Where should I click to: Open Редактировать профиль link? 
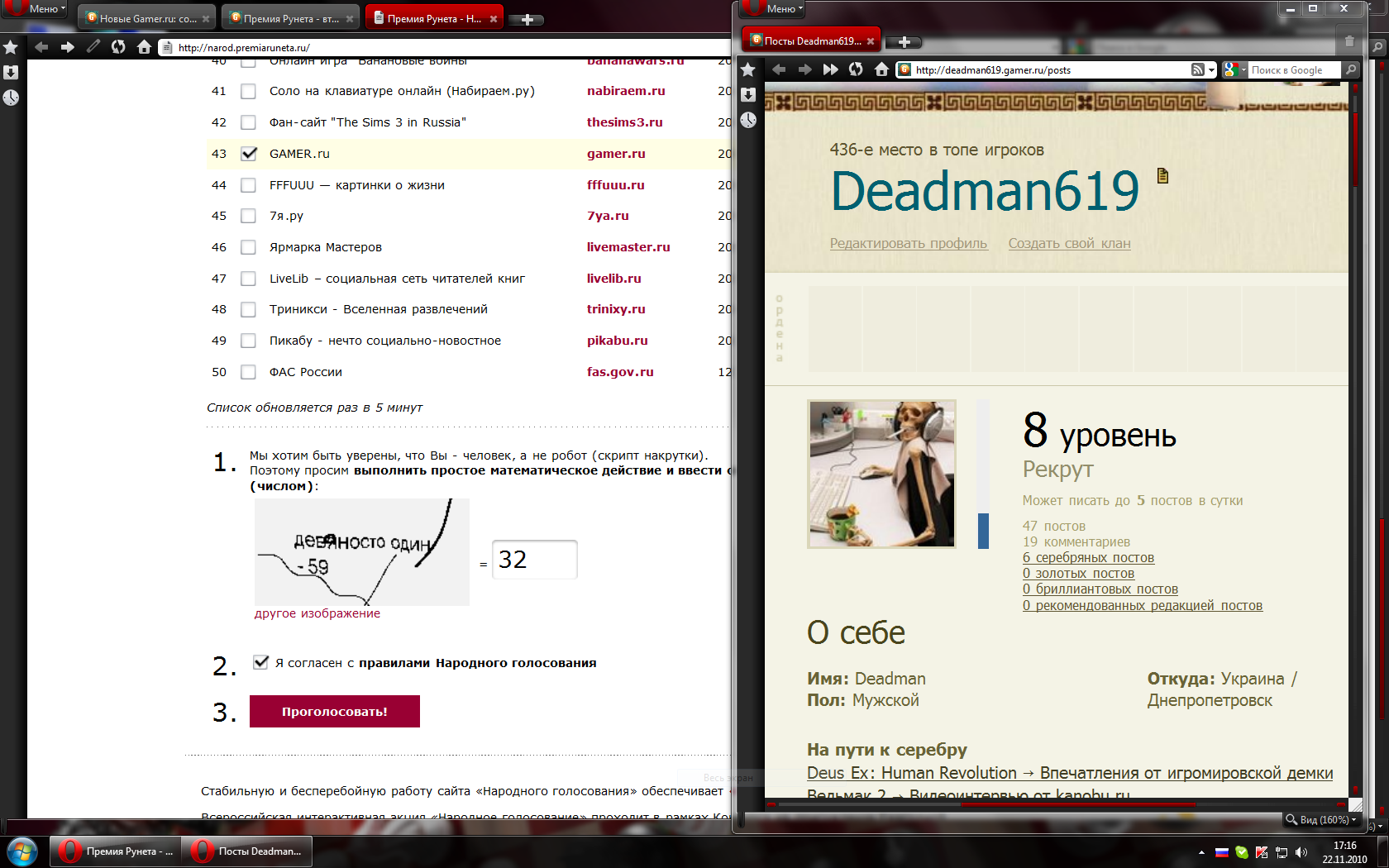909,243
